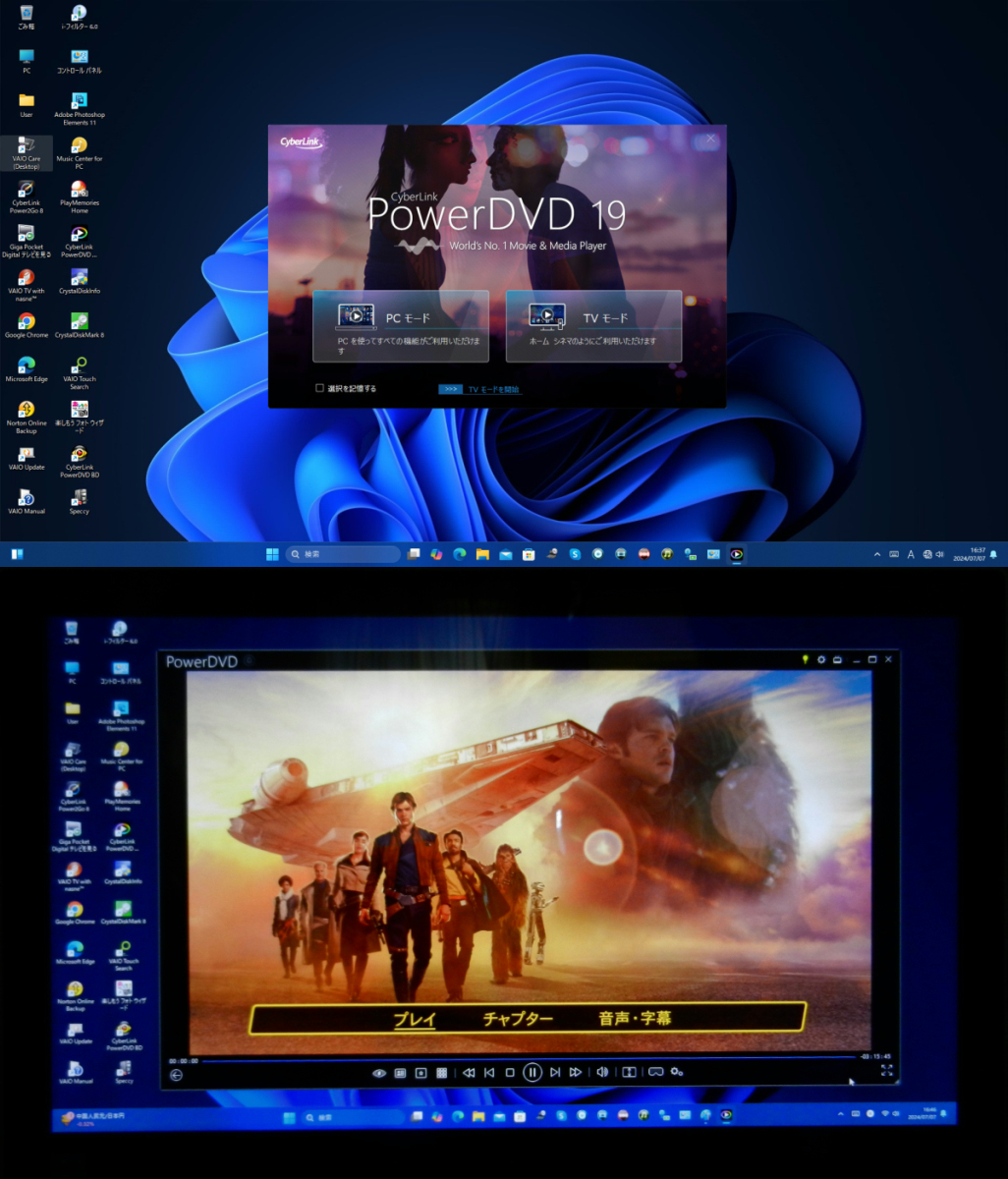Image resolution: width=1008 pixels, height=1179 pixels.
Task: Open Google Chrome icon beside the launcher
Action: click(x=27, y=326)
